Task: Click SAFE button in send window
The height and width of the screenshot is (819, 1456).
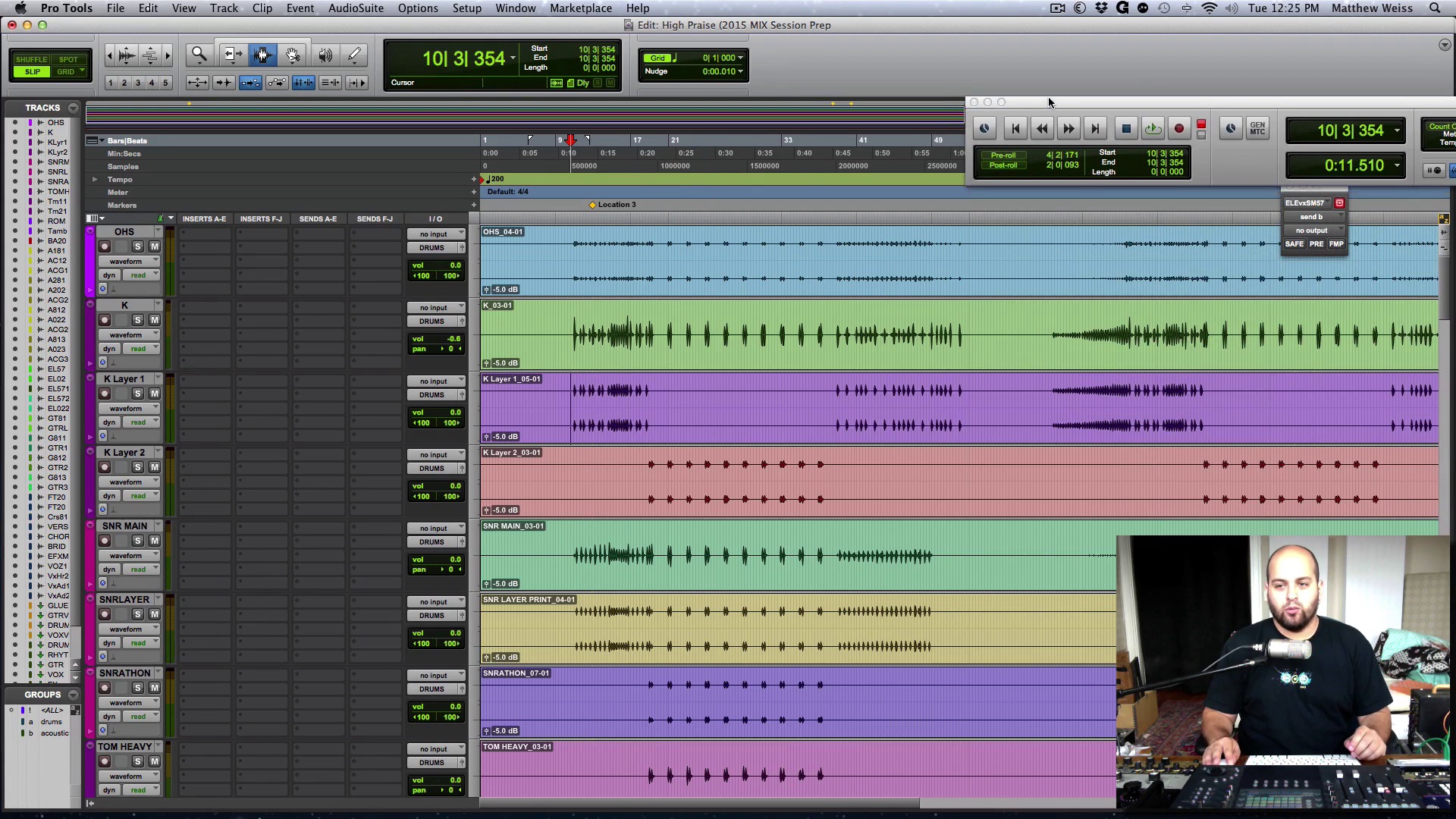Action: tap(1294, 244)
